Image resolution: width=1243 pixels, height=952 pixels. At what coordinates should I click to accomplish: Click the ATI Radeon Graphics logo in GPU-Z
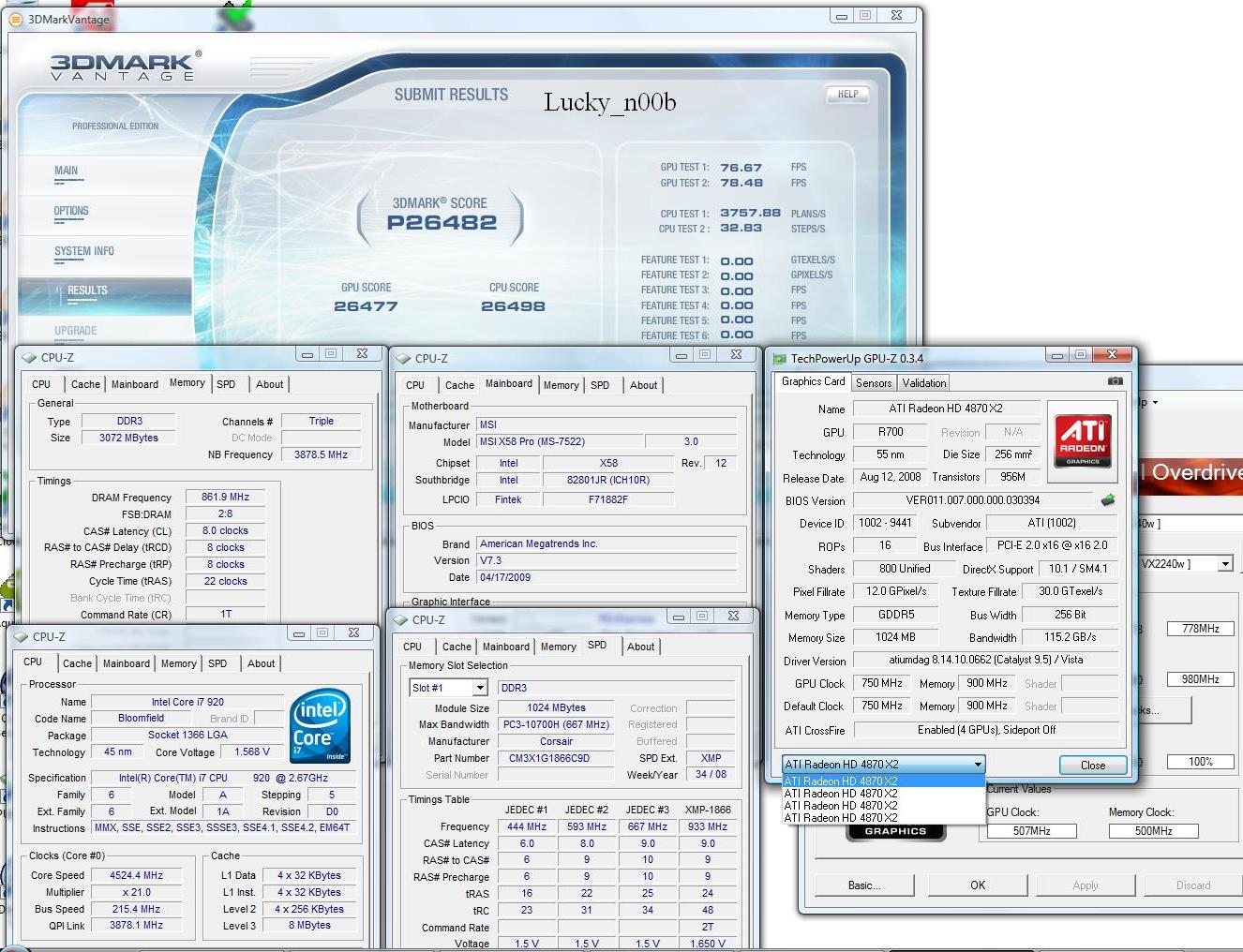click(1082, 440)
